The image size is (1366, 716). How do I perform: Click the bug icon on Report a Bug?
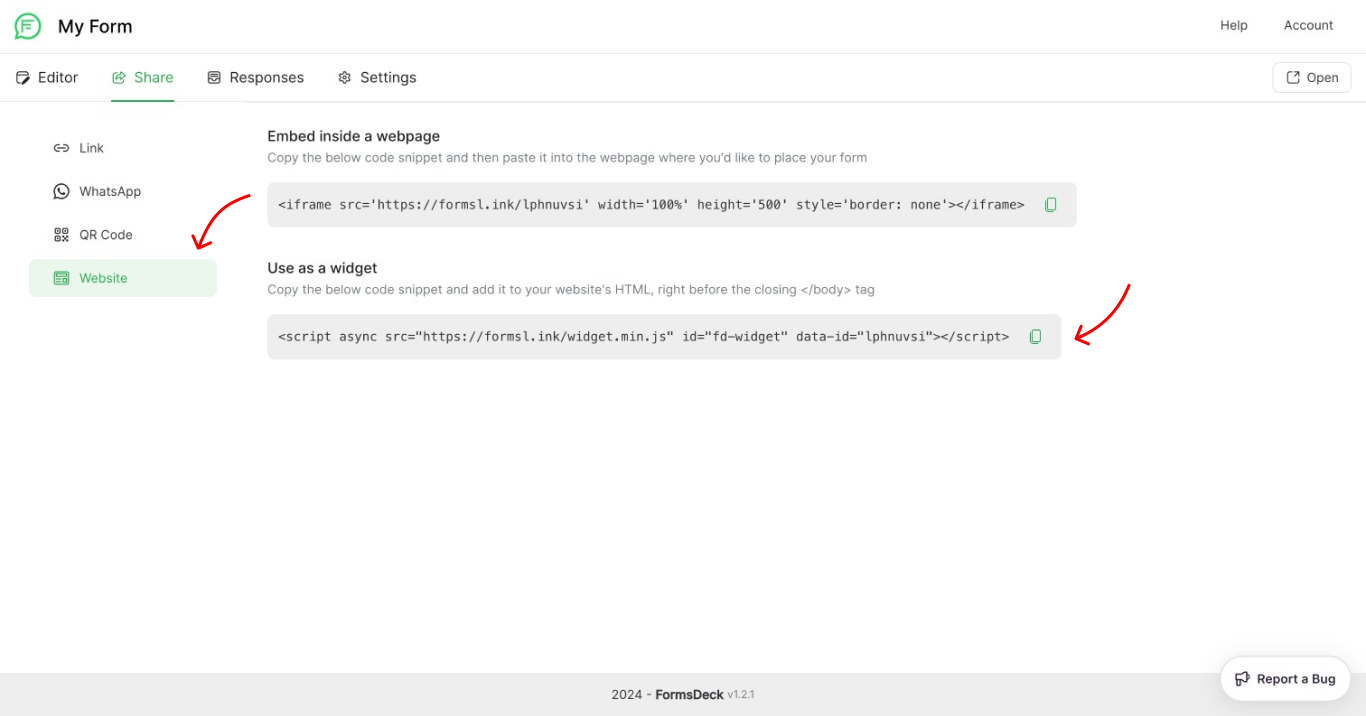click(x=1242, y=679)
